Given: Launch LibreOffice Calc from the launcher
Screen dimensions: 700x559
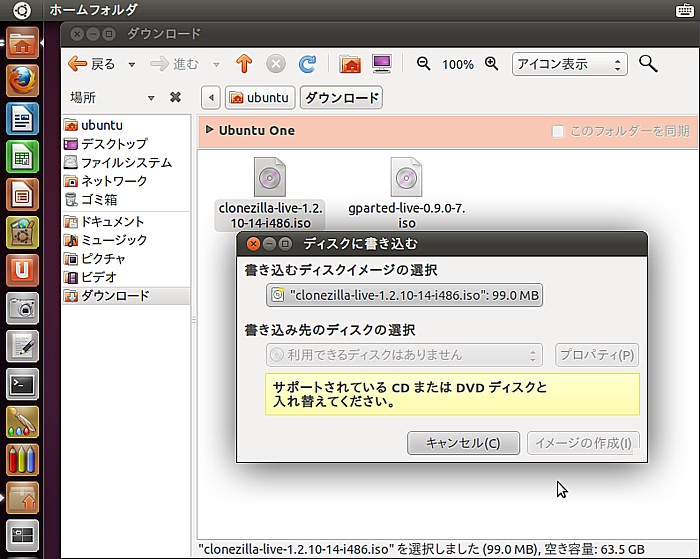Looking at the screenshot, I should coord(22,157).
